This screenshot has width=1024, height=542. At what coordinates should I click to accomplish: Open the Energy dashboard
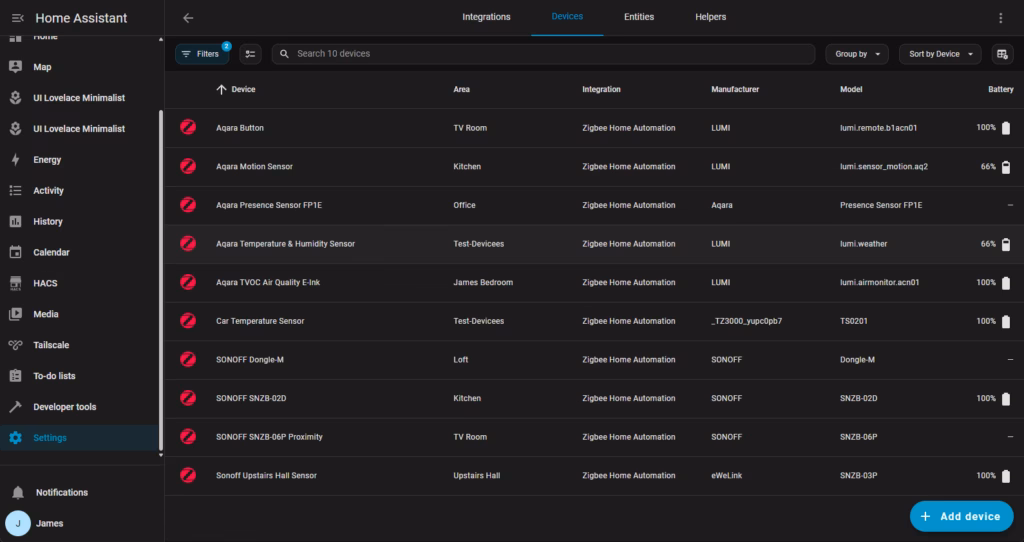pyautogui.click(x=47, y=160)
